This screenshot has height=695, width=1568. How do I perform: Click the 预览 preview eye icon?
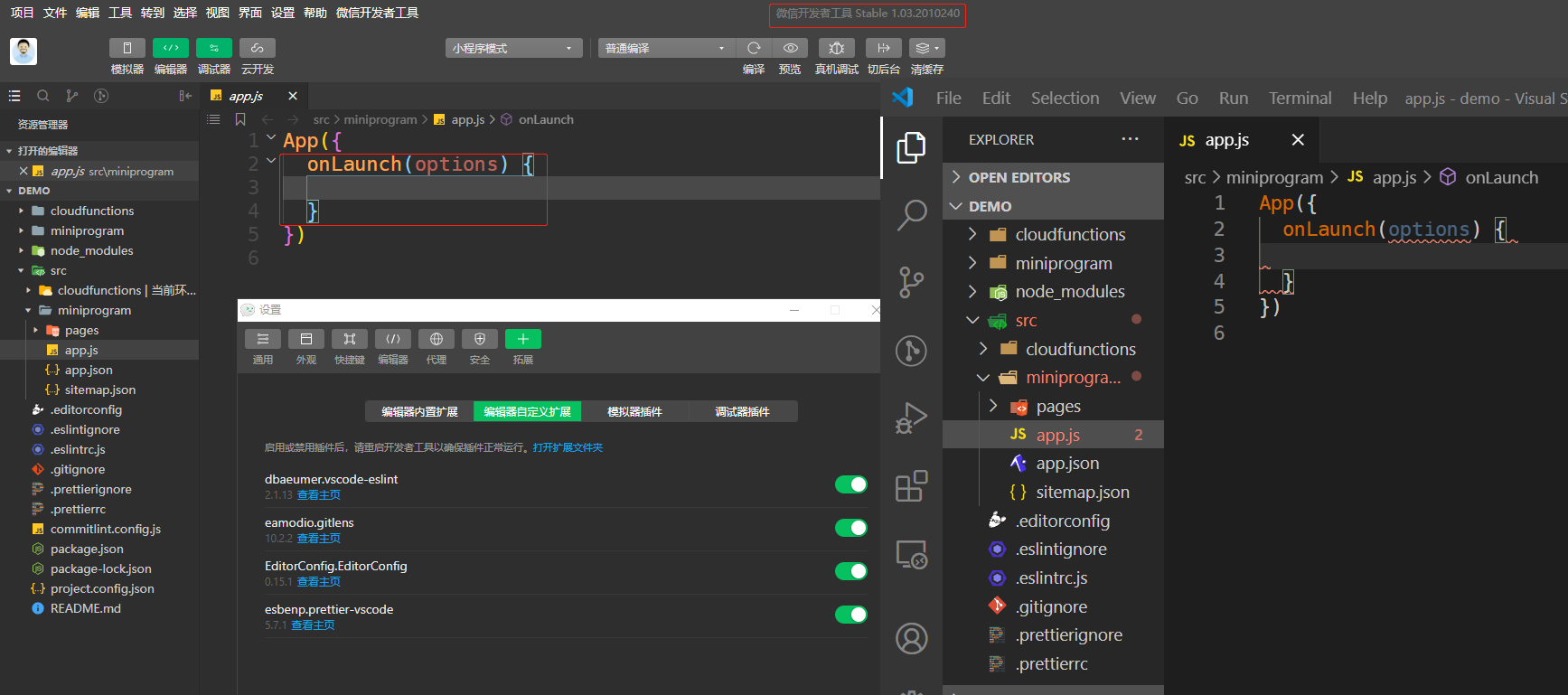click(791, 48)
